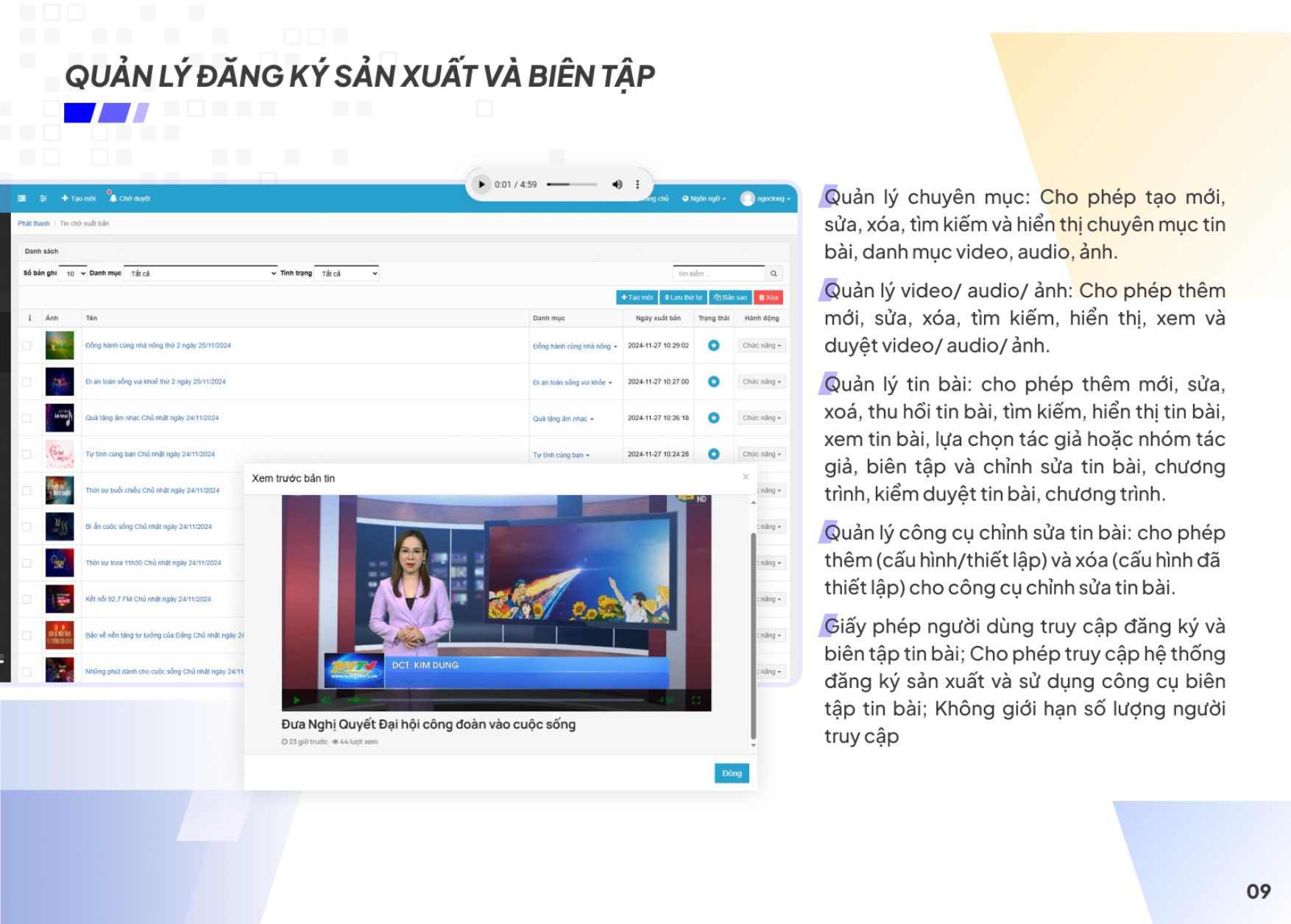The image size is (1291, 924).
Task: Mute the audio player volume icon
Action: click(617, 185)
